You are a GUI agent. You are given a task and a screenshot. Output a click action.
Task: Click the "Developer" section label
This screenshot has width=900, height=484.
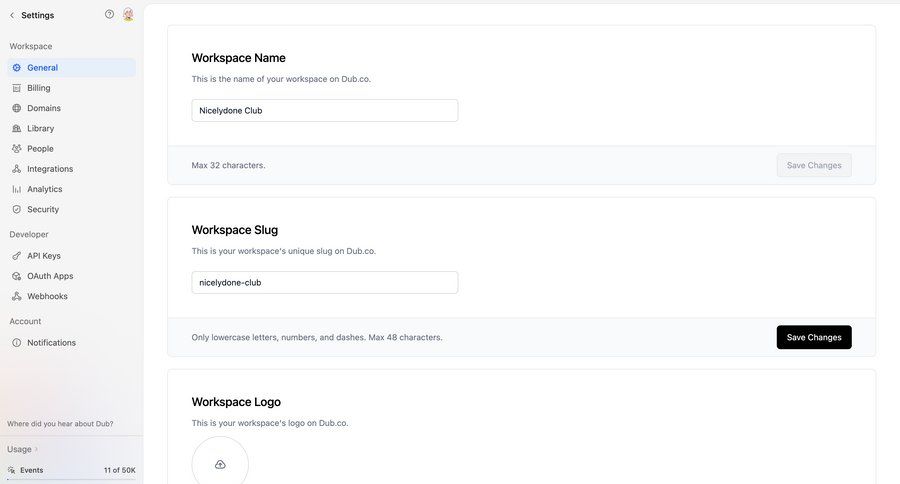[x=29, y=234]
